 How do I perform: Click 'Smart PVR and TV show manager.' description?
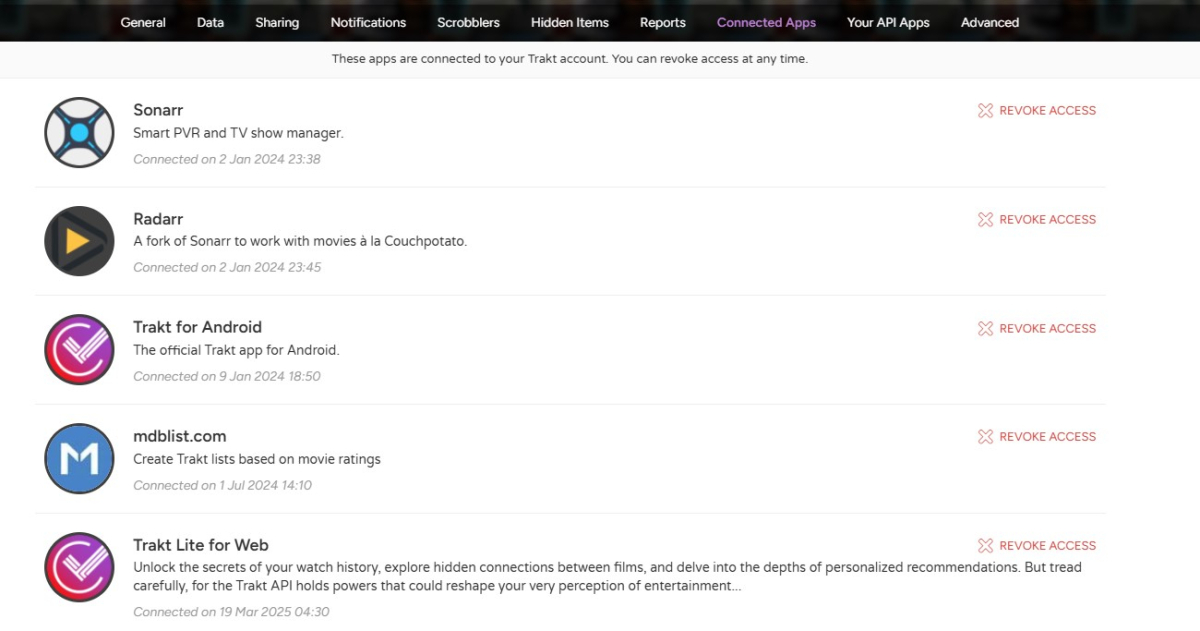(x=238, y=133)
